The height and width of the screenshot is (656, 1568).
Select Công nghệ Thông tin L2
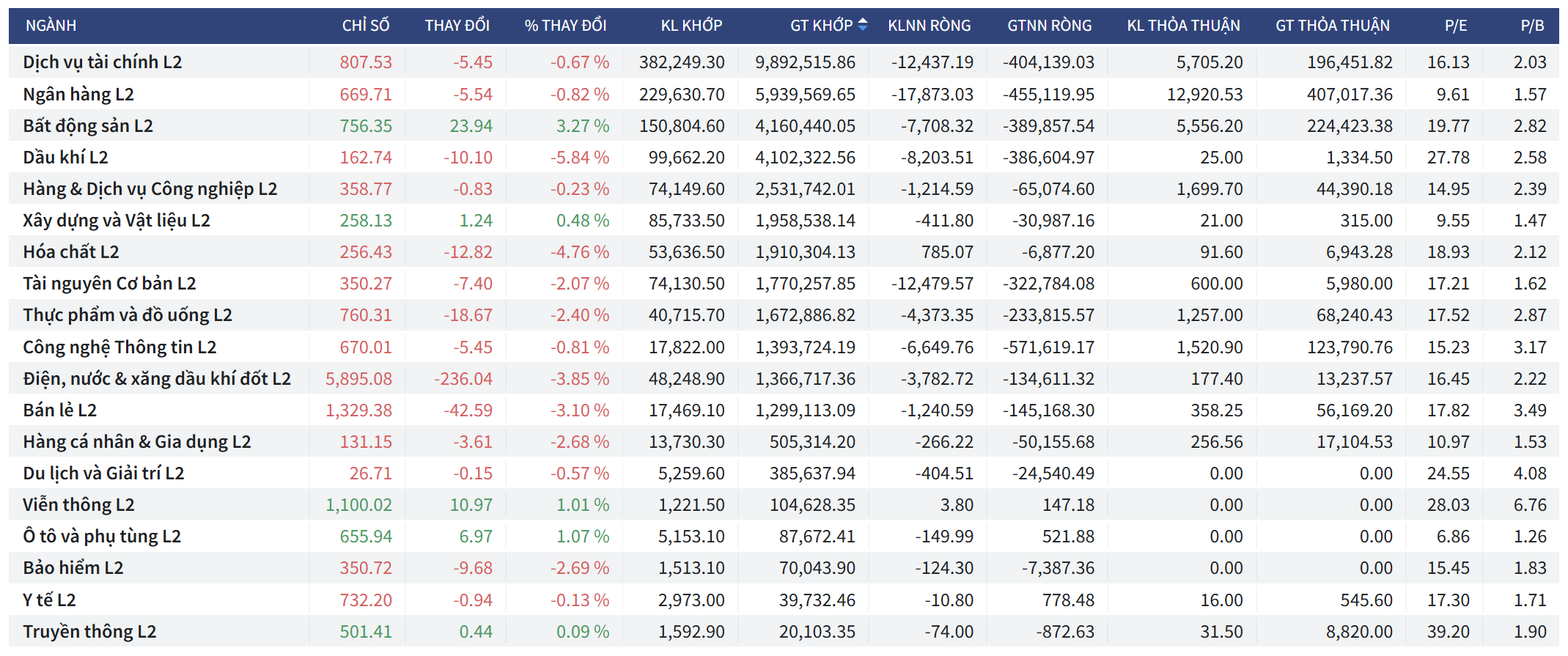tap(119, 347)
